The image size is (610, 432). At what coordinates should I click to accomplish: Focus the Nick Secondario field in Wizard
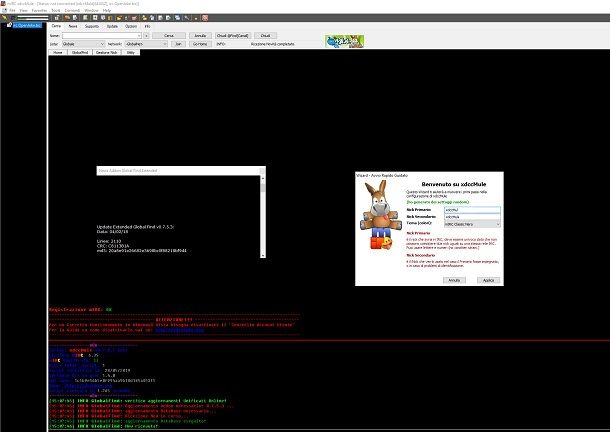point(472,217)
